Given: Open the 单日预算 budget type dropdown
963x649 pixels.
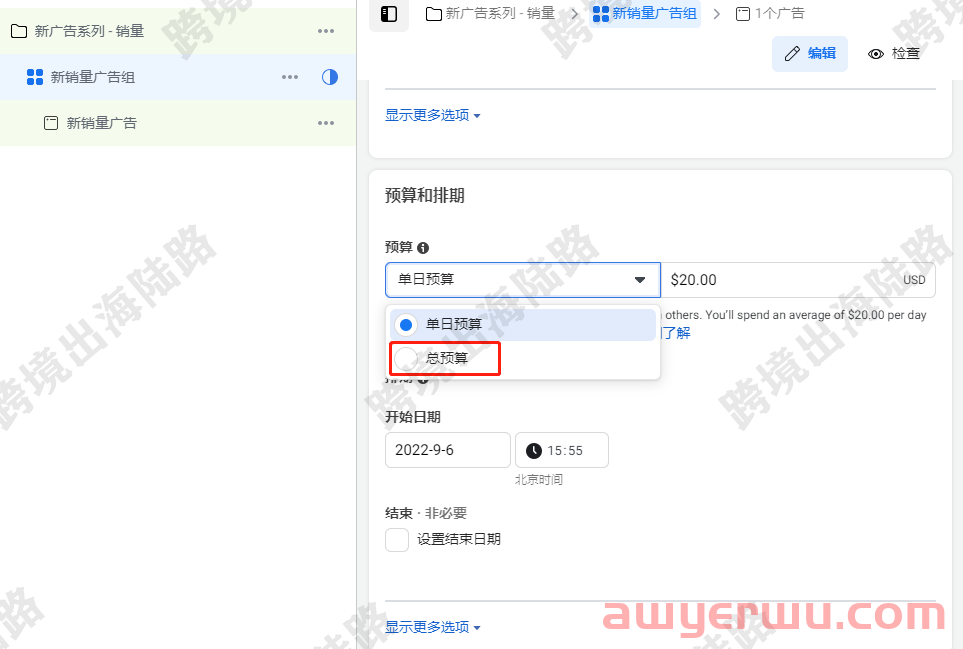Looking at the screenshot, I should click(x=523, y=279).
